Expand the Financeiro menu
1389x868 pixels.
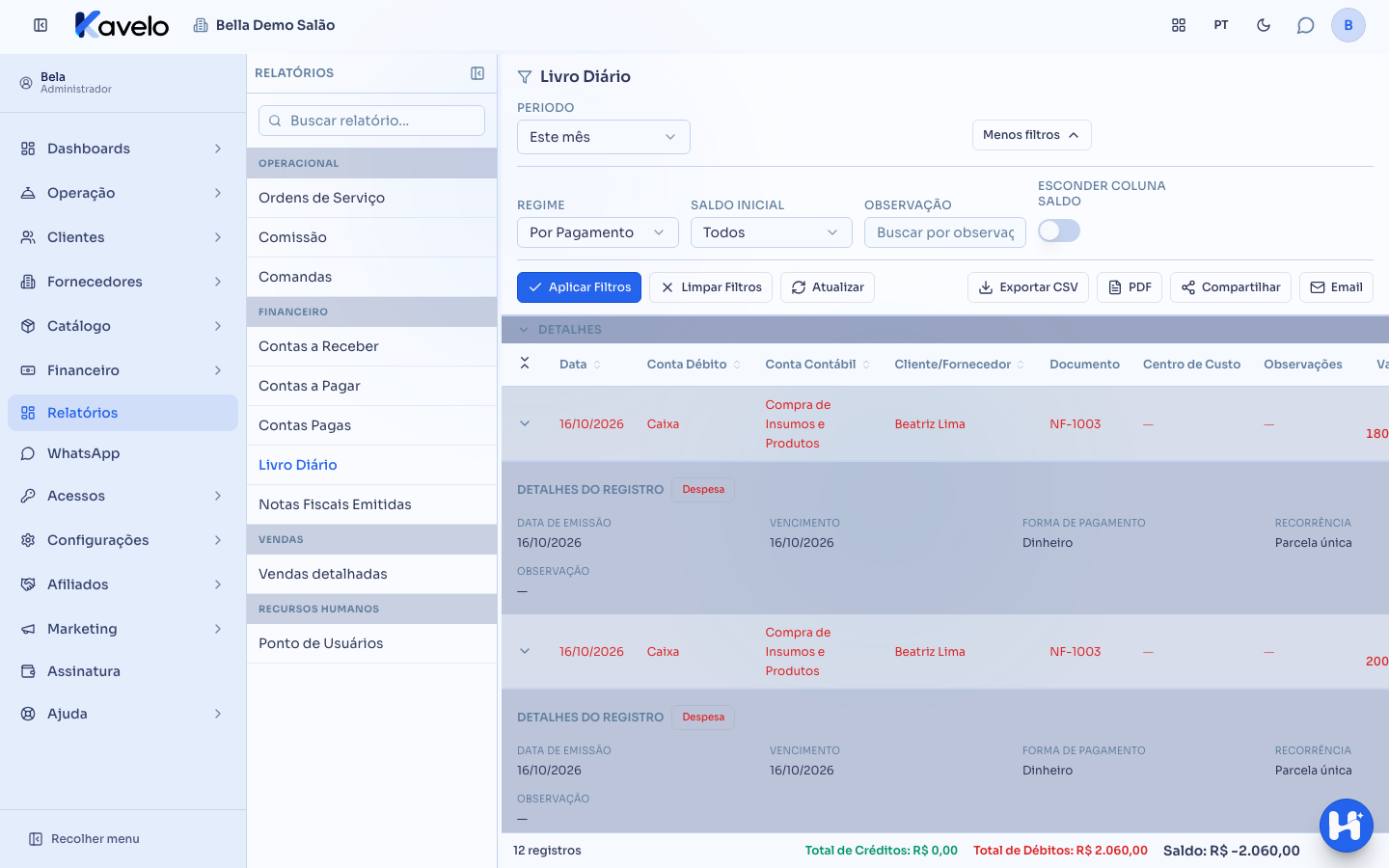(123, 370)
